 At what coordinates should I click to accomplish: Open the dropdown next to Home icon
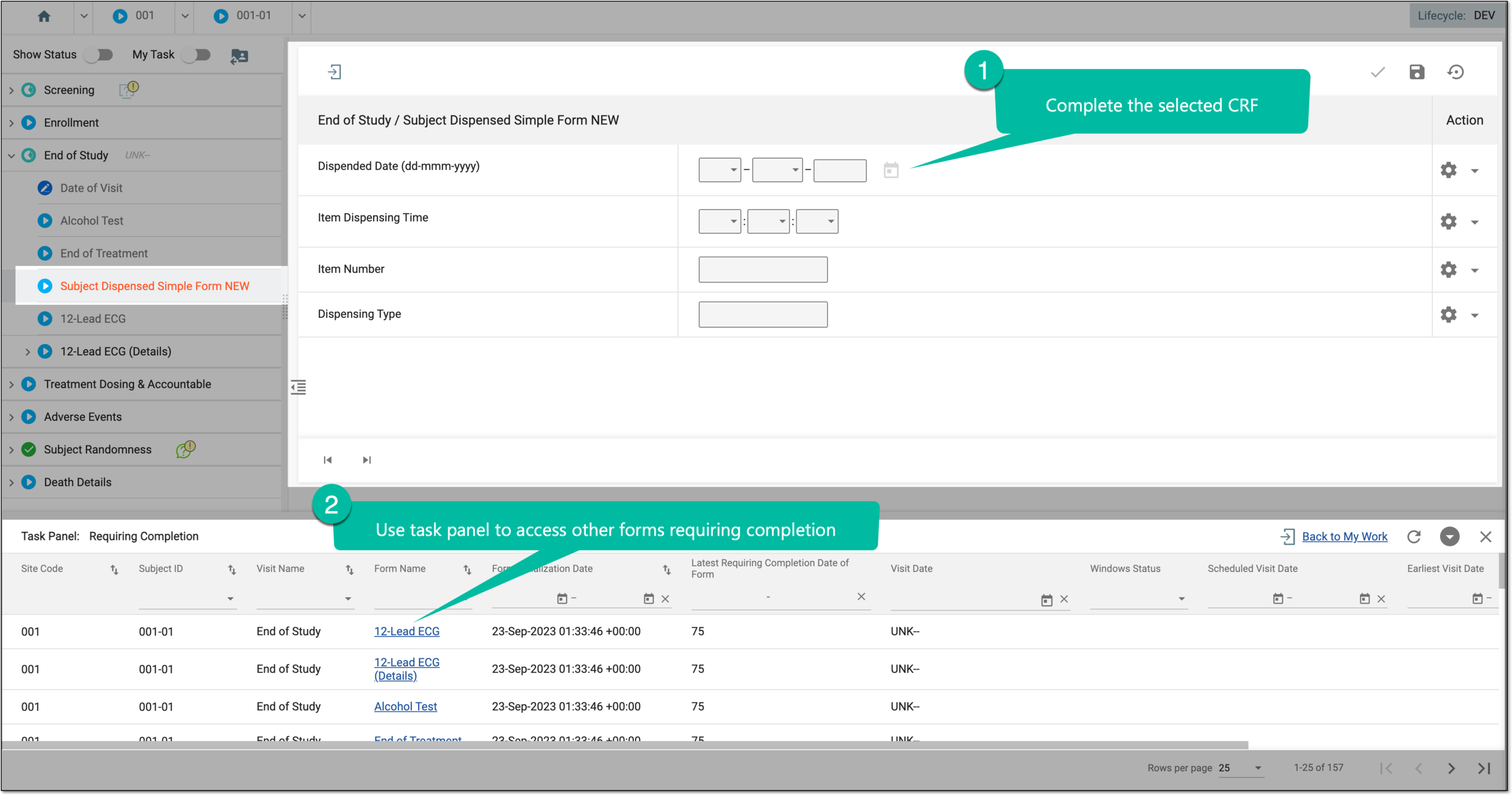click(x=84, y=16)
